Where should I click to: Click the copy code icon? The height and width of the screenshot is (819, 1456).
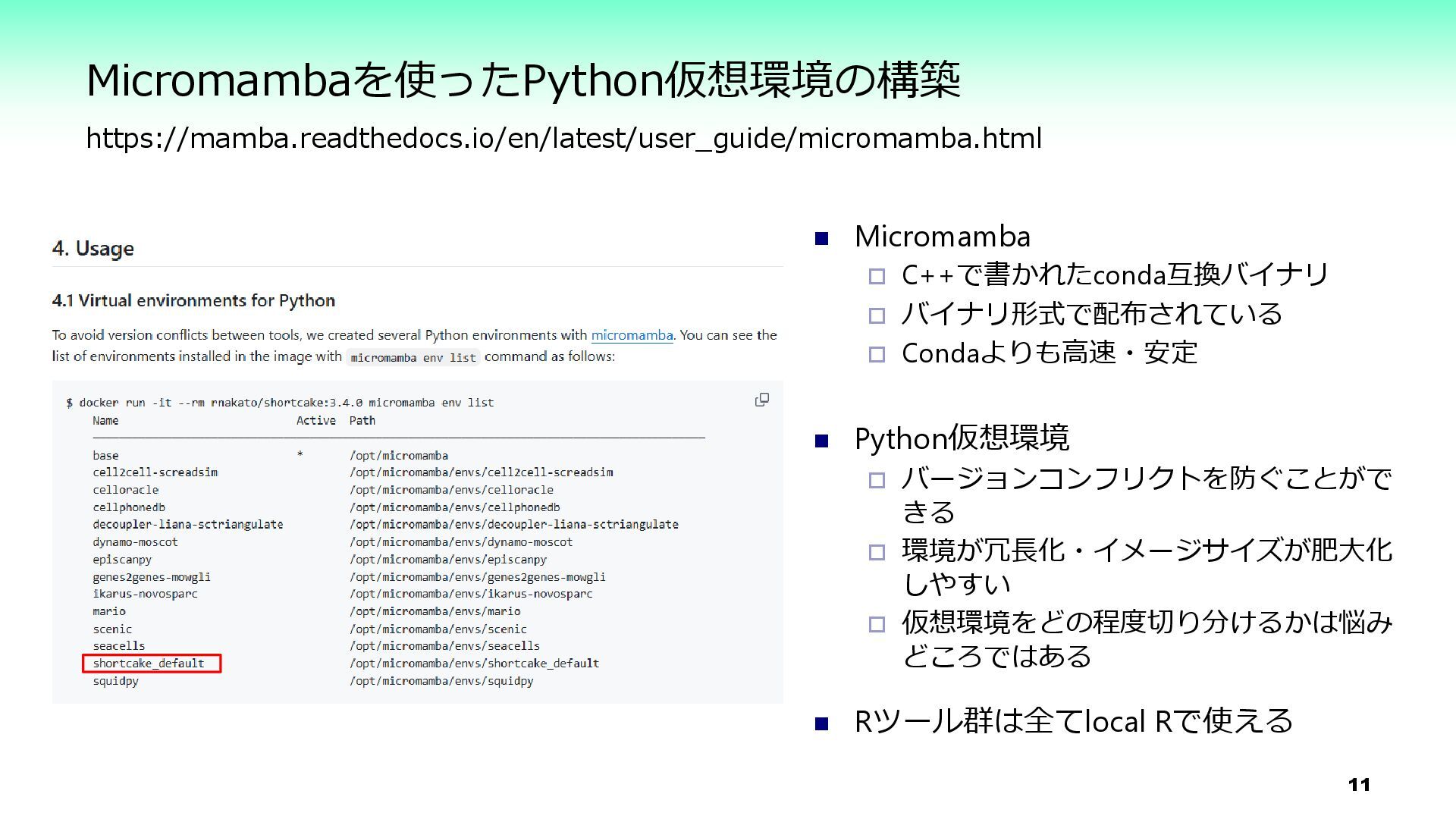pyautogui.click(x=762, y=400)
